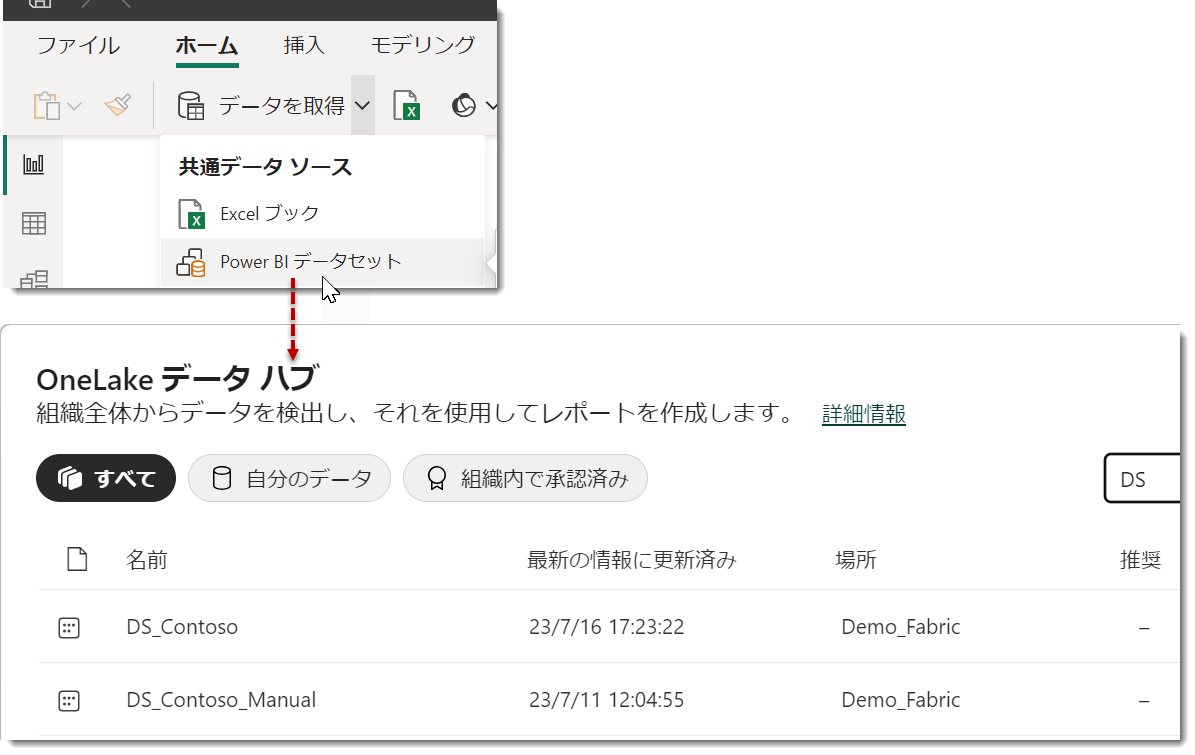Image resolution: width=1195 pixels, height=755 pixels.
Task: Sort by 最新の情報に更新済み column header
Action: coord(632,560)
